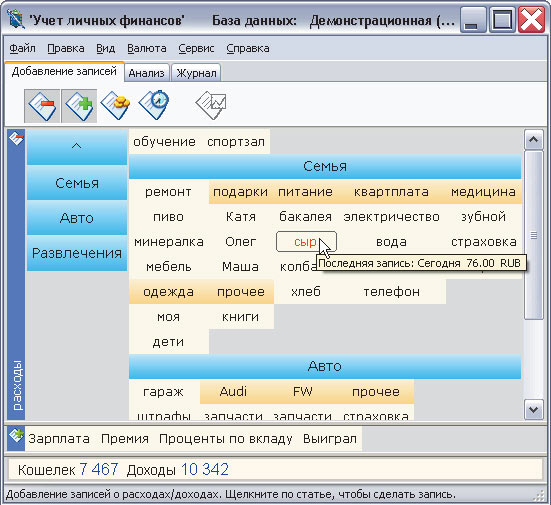
Task: Collapse sidebar with the up-caret button
Action: 77,146
